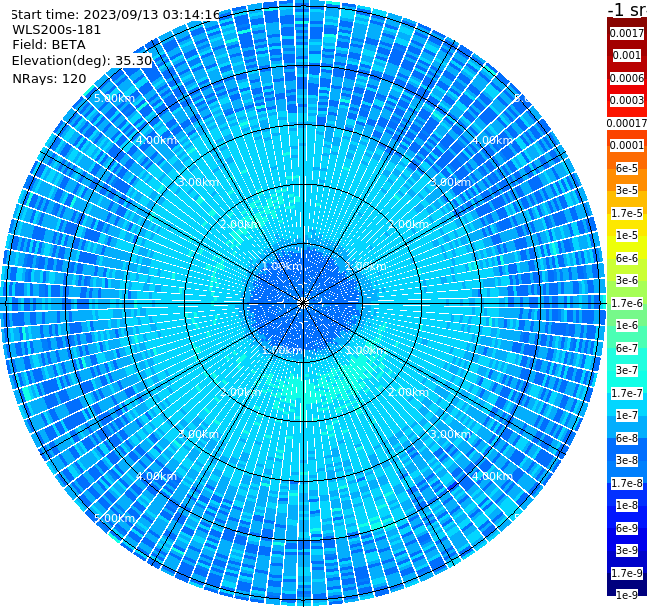Click the 6e-9 colorbar value
This screenshot has width=647, height=607.
pos(627,528)
